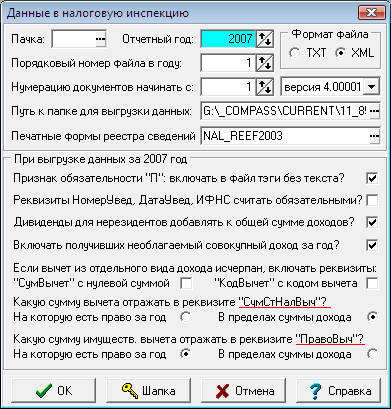
Task: Click spinner for Нумерацию документов начинать с
Action: (265, 87)
